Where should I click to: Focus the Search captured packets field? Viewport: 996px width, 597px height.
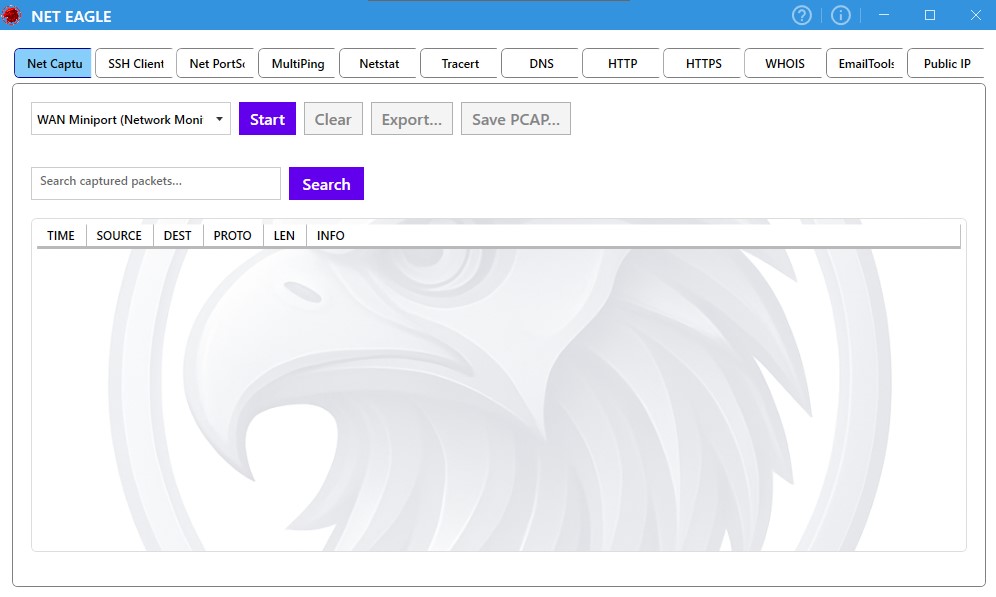coord(155,183)
